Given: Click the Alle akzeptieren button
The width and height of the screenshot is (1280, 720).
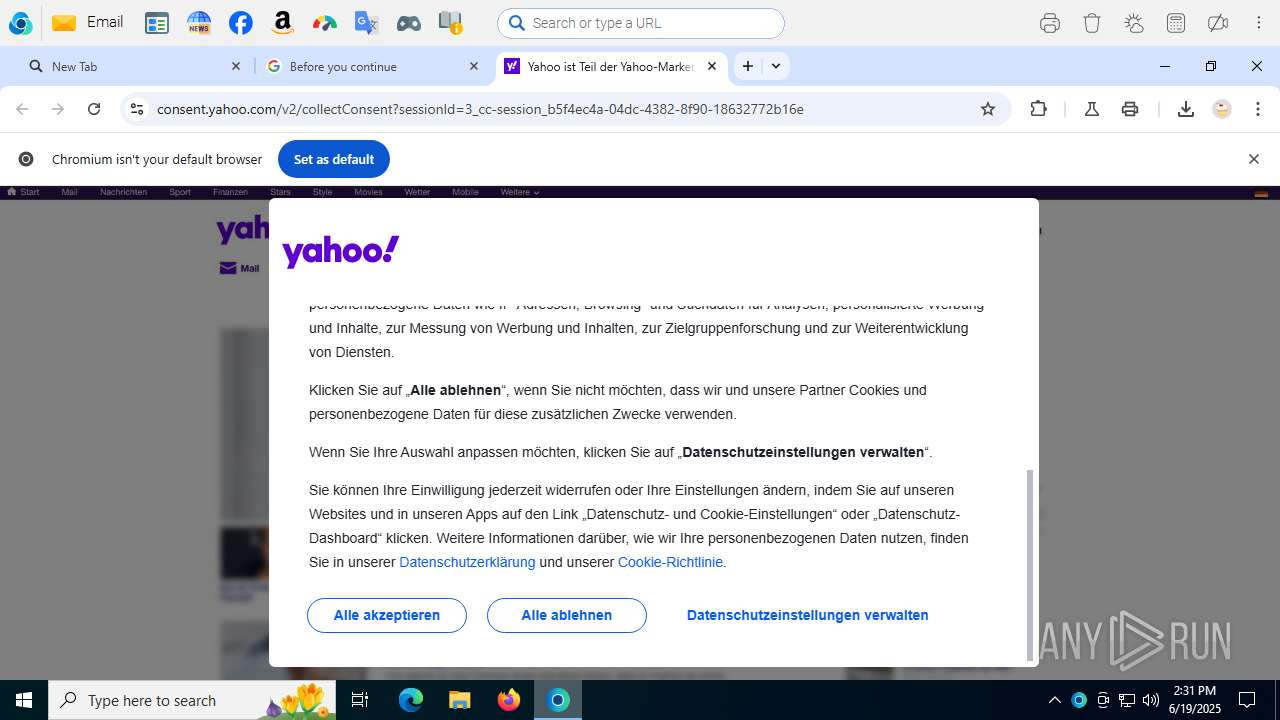Looking at the screenshot, I should (x=387, y=615).
